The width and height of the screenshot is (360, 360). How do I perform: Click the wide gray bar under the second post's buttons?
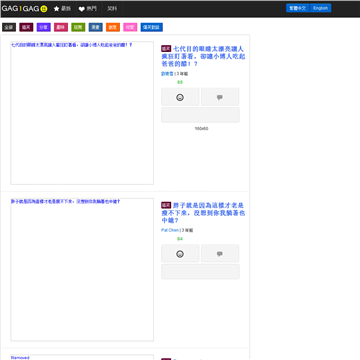(200, 271)
